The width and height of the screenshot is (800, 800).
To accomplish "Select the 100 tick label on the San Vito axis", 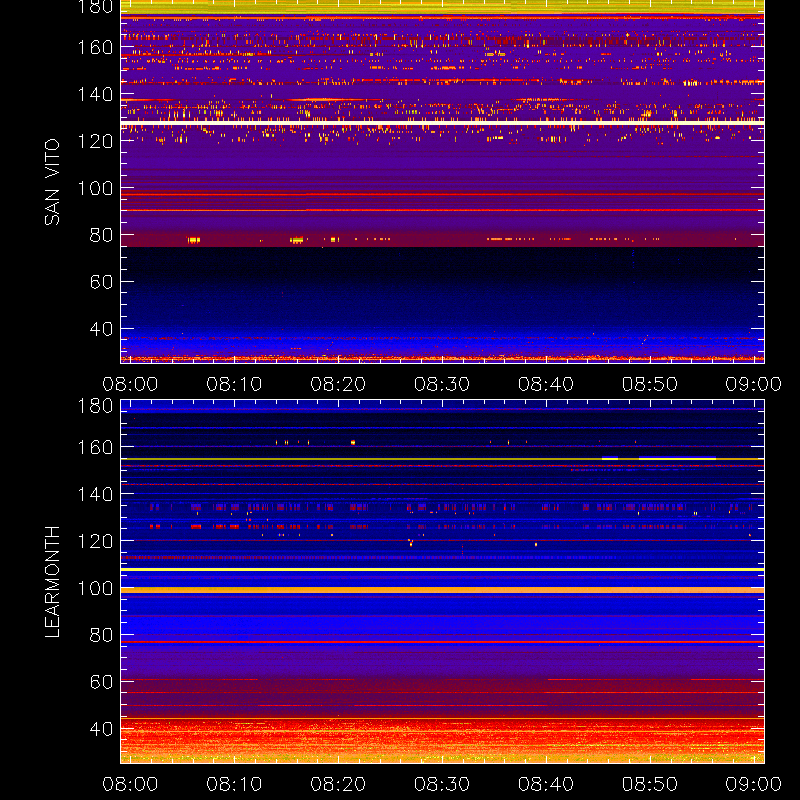I will click(x=95, y=188).
